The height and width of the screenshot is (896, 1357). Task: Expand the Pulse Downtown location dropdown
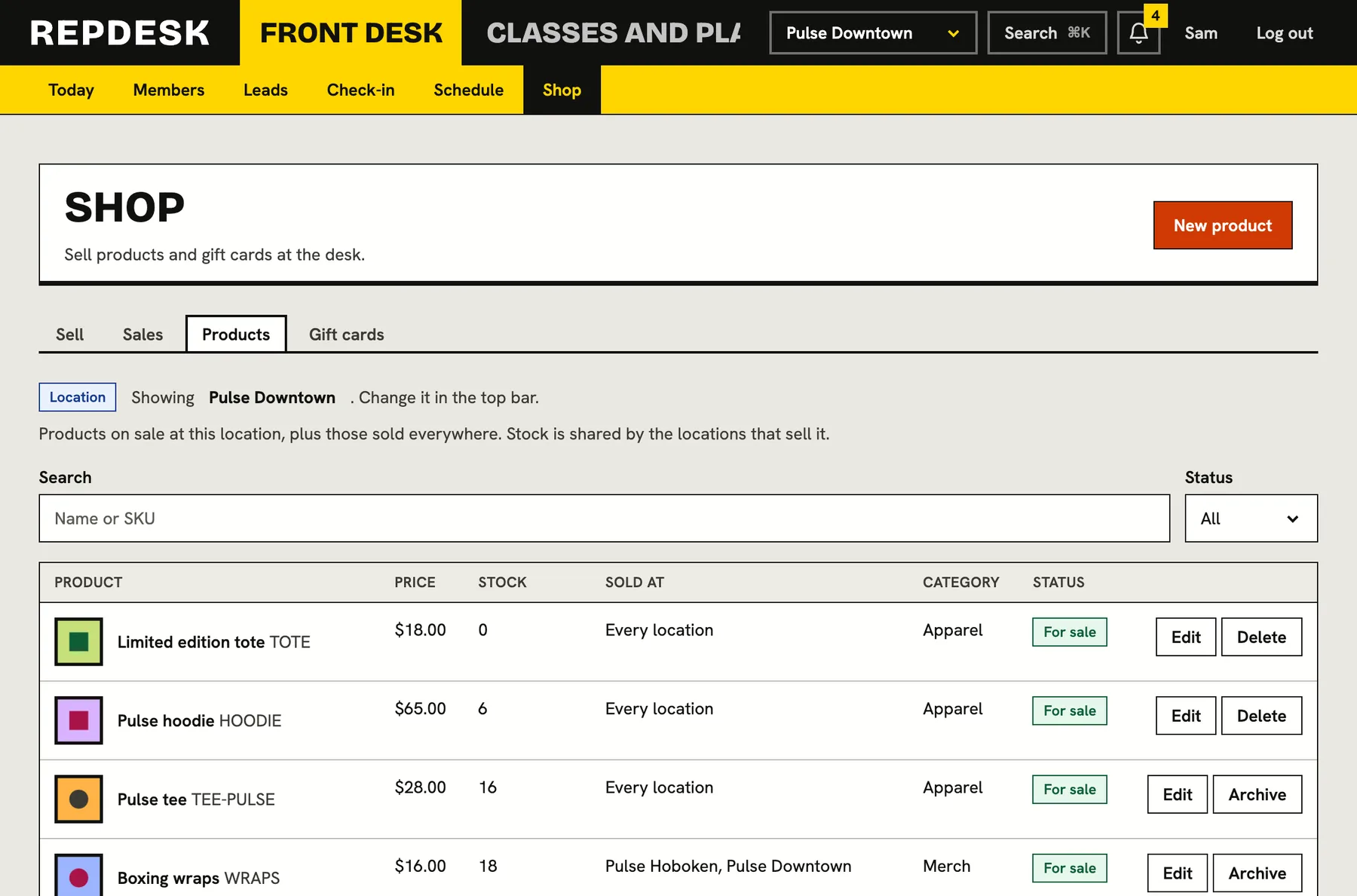pos(873,33)
